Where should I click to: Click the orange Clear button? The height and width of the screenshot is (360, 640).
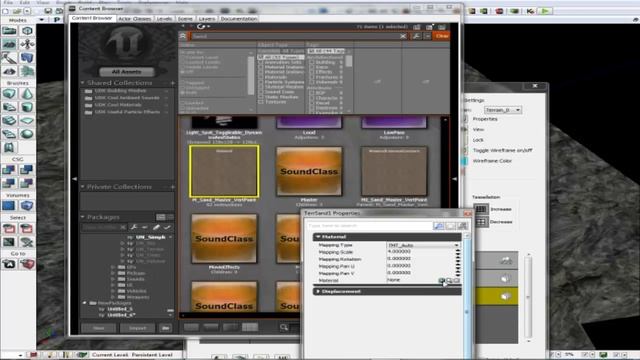coord(441,36)
